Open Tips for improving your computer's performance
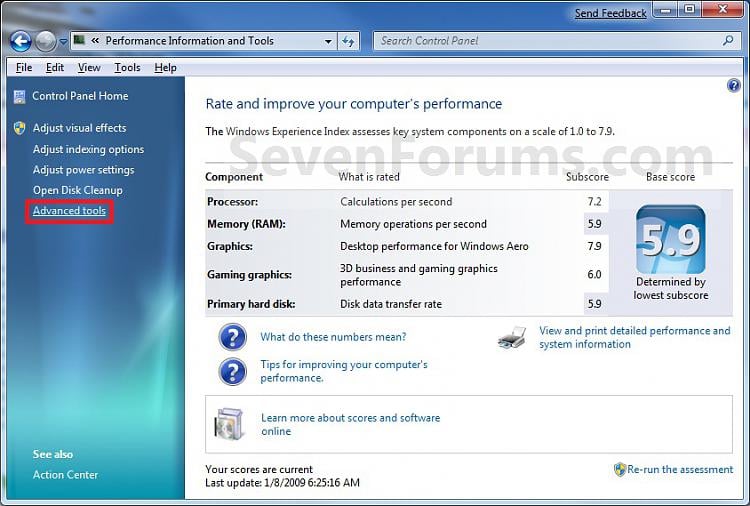 coord(344,371)
